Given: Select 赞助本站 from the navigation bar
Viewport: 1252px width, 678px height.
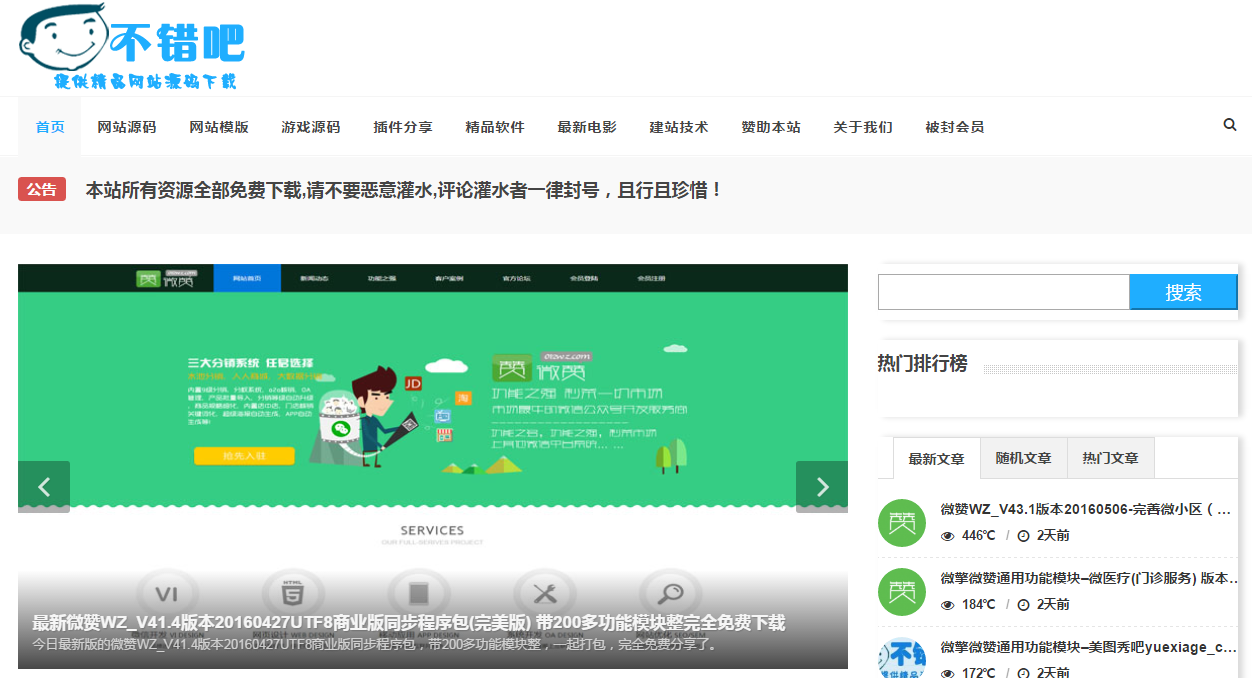Looking at the screenshot, I should (771, 126).
